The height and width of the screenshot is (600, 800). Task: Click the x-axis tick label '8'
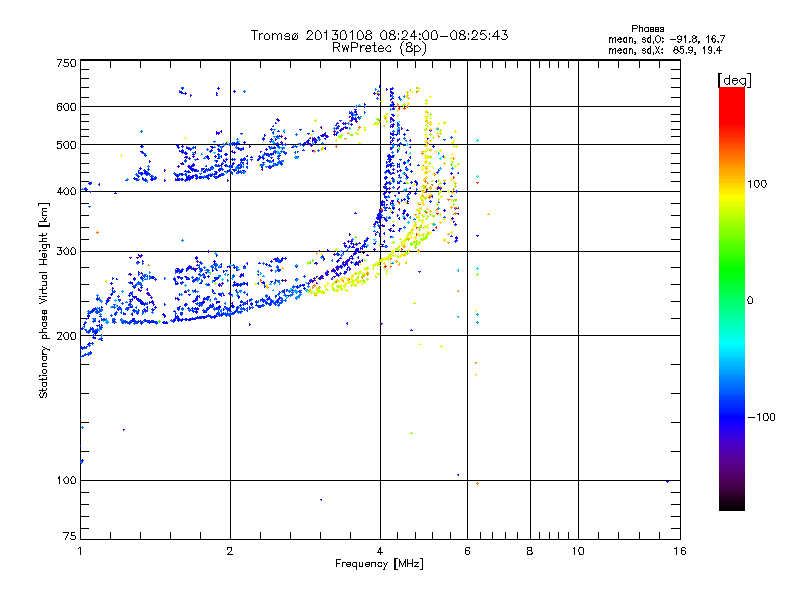[x=530, y=551]
